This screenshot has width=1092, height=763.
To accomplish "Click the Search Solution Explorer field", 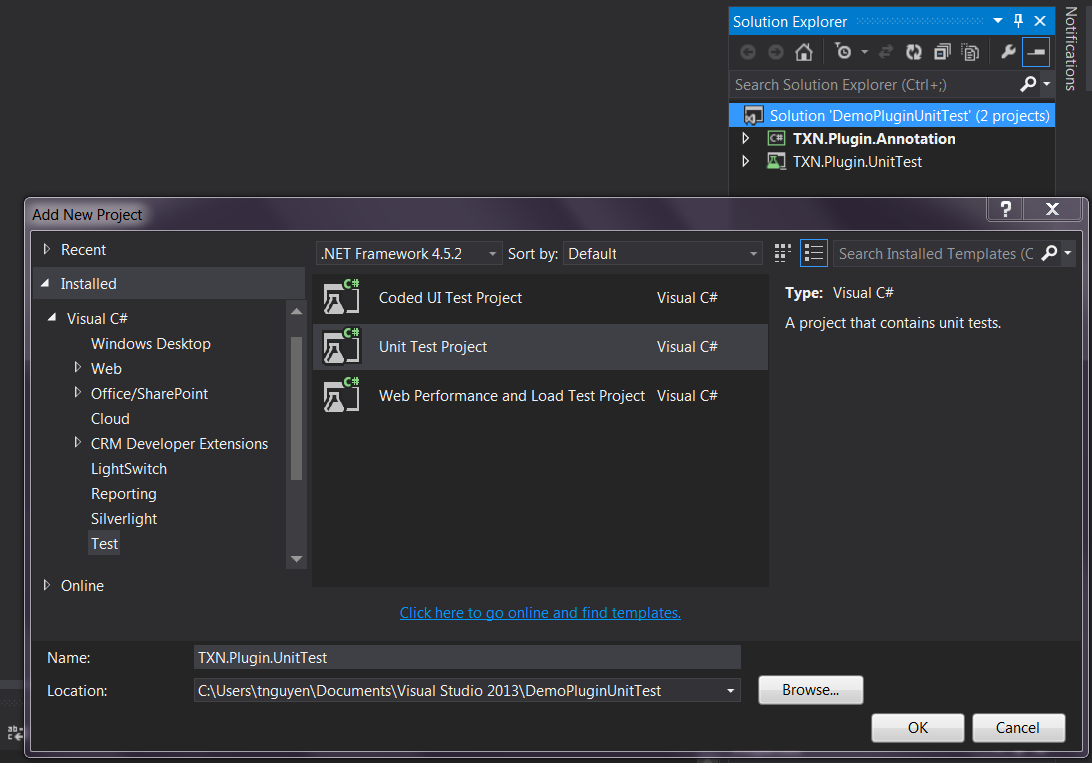I will [x=873, y=85].
